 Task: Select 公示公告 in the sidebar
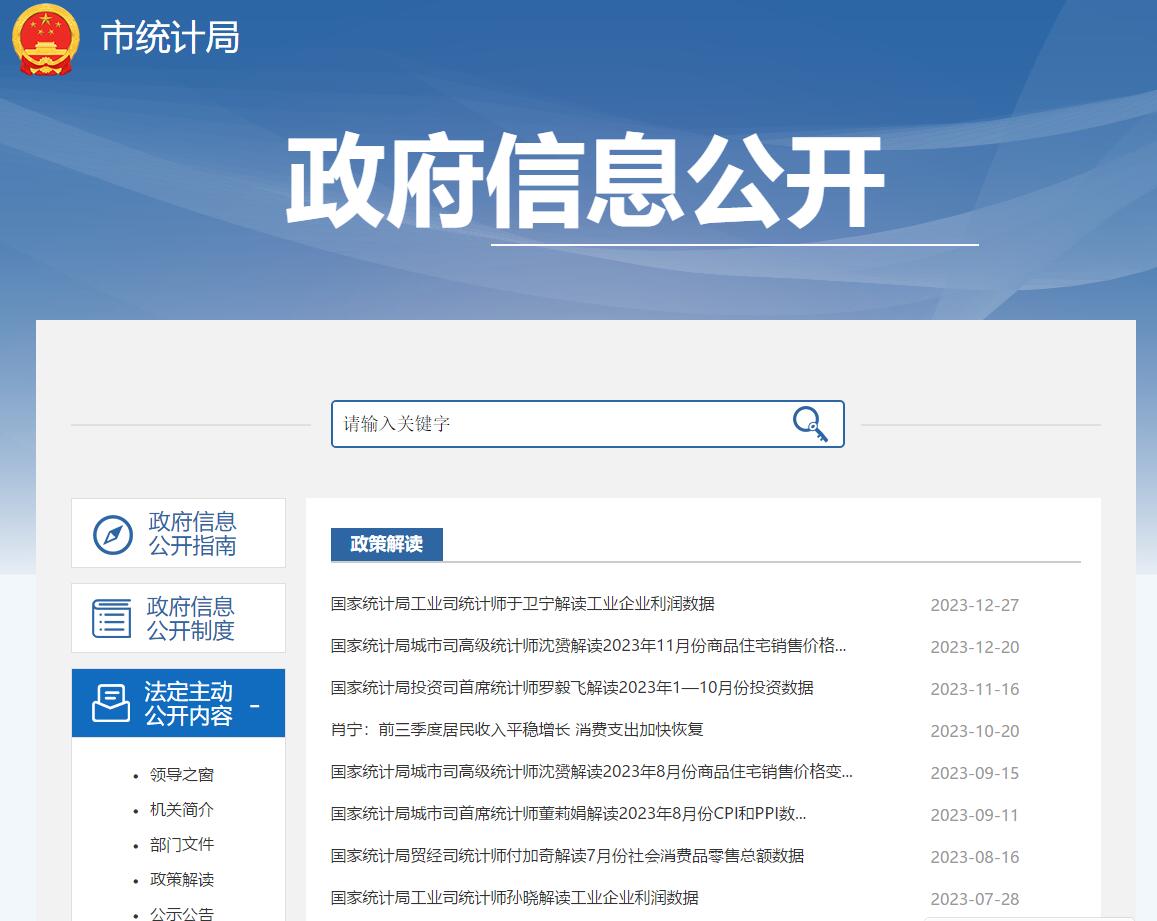coord(182,912)
